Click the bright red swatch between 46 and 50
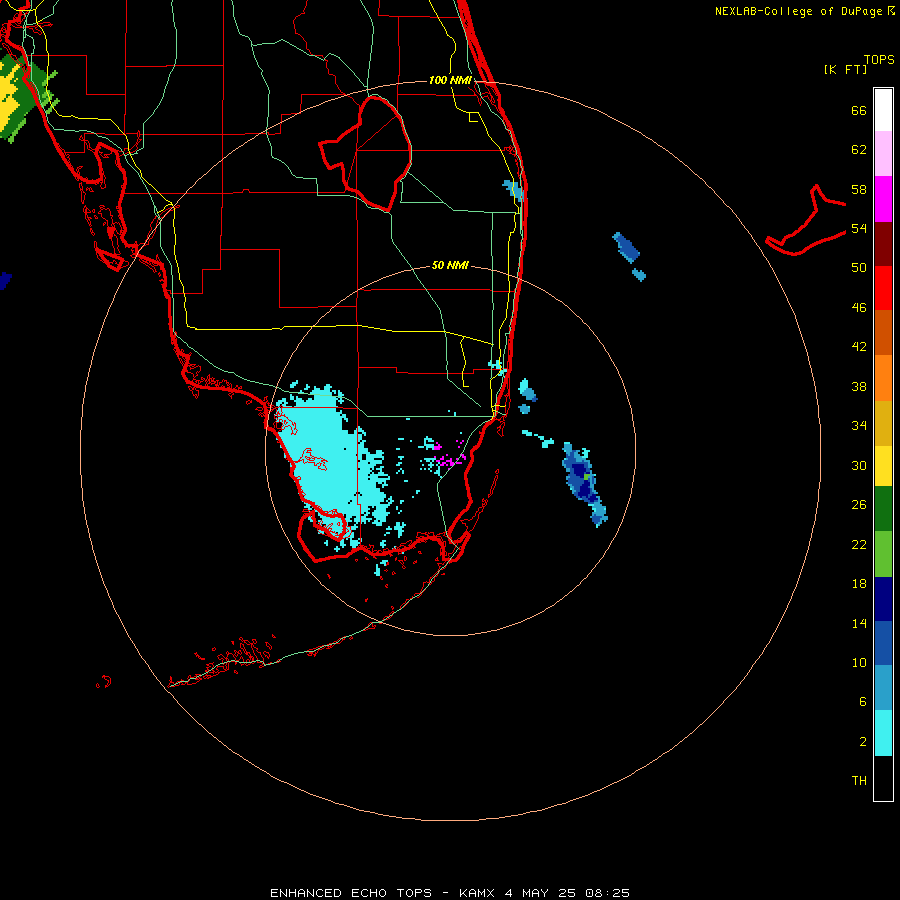 tap(883, 288)
